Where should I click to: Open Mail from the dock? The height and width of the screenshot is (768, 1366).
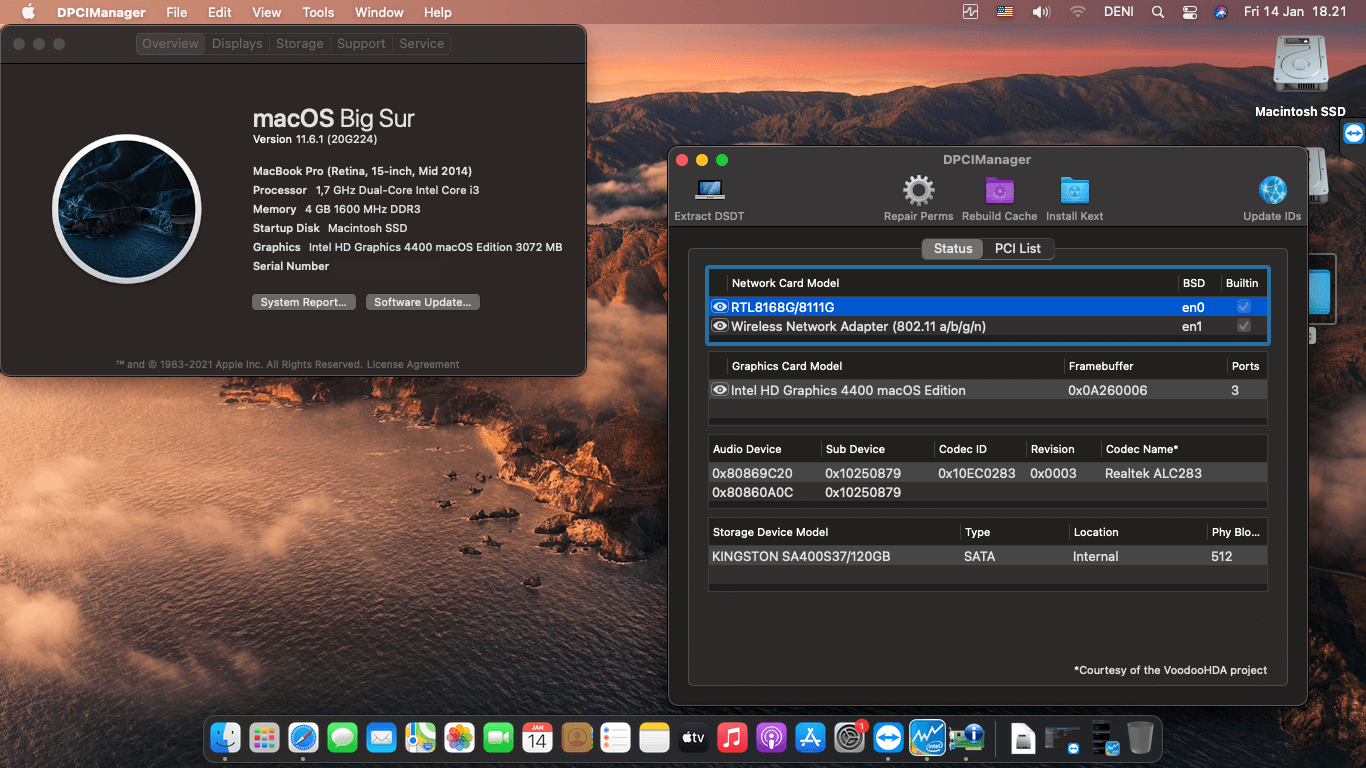[381, 738]
